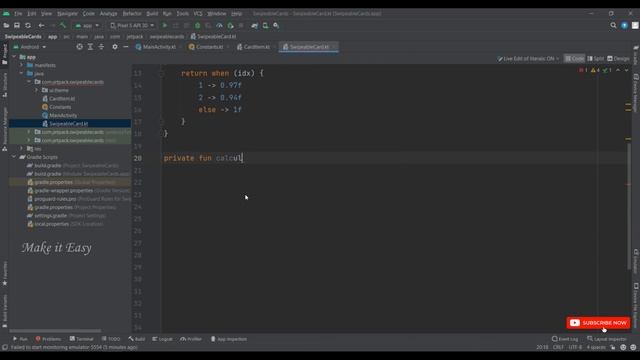Open the SDK Manager toolbar icon

click(276, 25)
